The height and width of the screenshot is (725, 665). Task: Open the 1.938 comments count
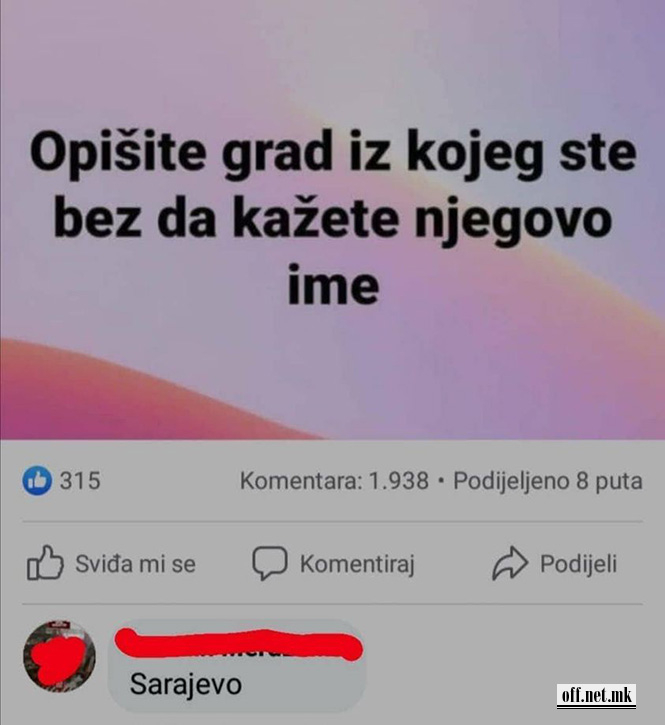(334, 481)
